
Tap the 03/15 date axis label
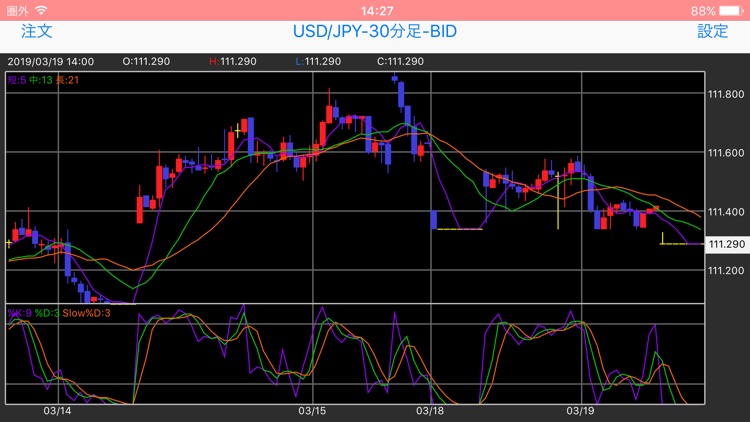(x=312, y=411)
